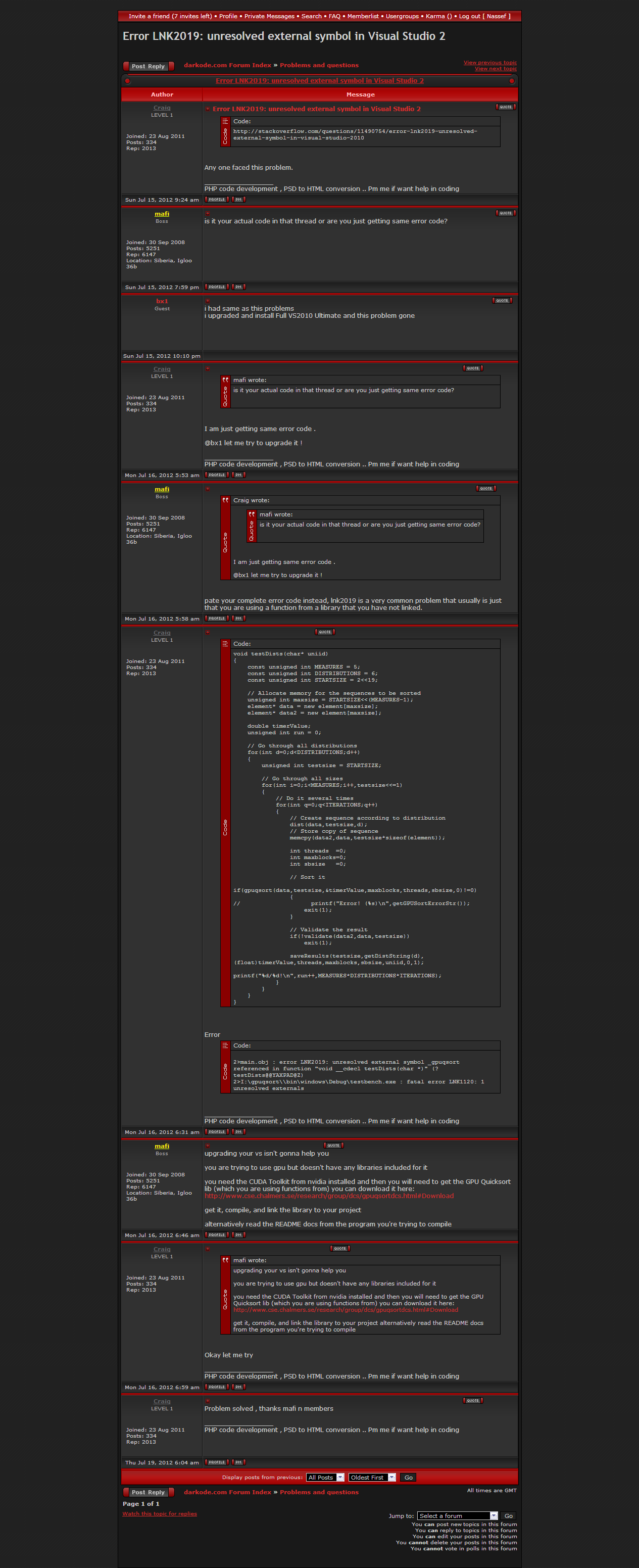
Task: Click the top Post Reply button
Action: [x=148, y=66]
